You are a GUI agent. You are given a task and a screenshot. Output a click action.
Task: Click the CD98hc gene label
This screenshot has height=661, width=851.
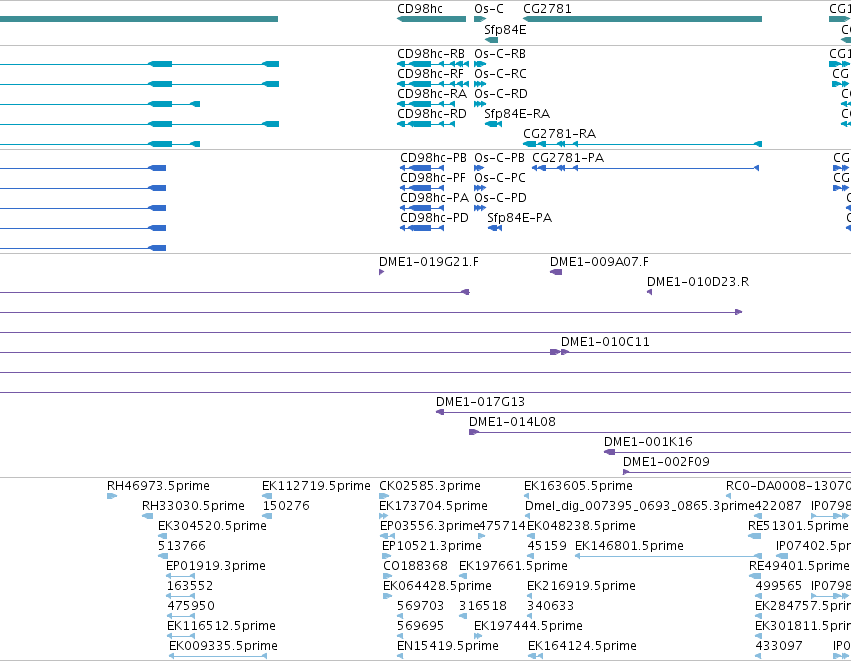[420, 9]
